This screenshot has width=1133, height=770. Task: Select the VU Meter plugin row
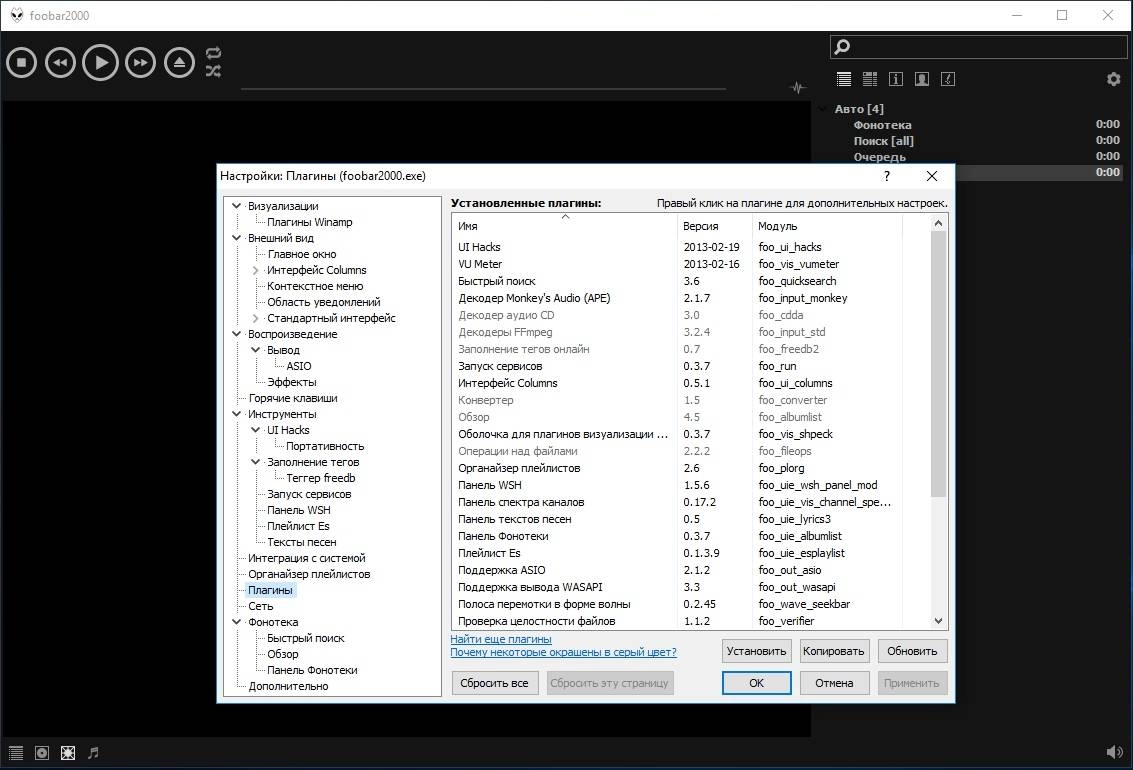tap(679, 264)
